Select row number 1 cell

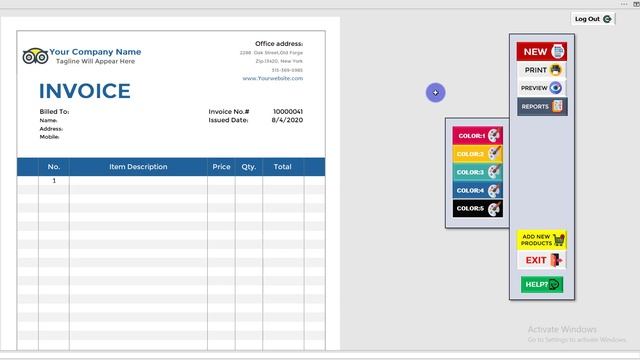[x=54, y=180]
